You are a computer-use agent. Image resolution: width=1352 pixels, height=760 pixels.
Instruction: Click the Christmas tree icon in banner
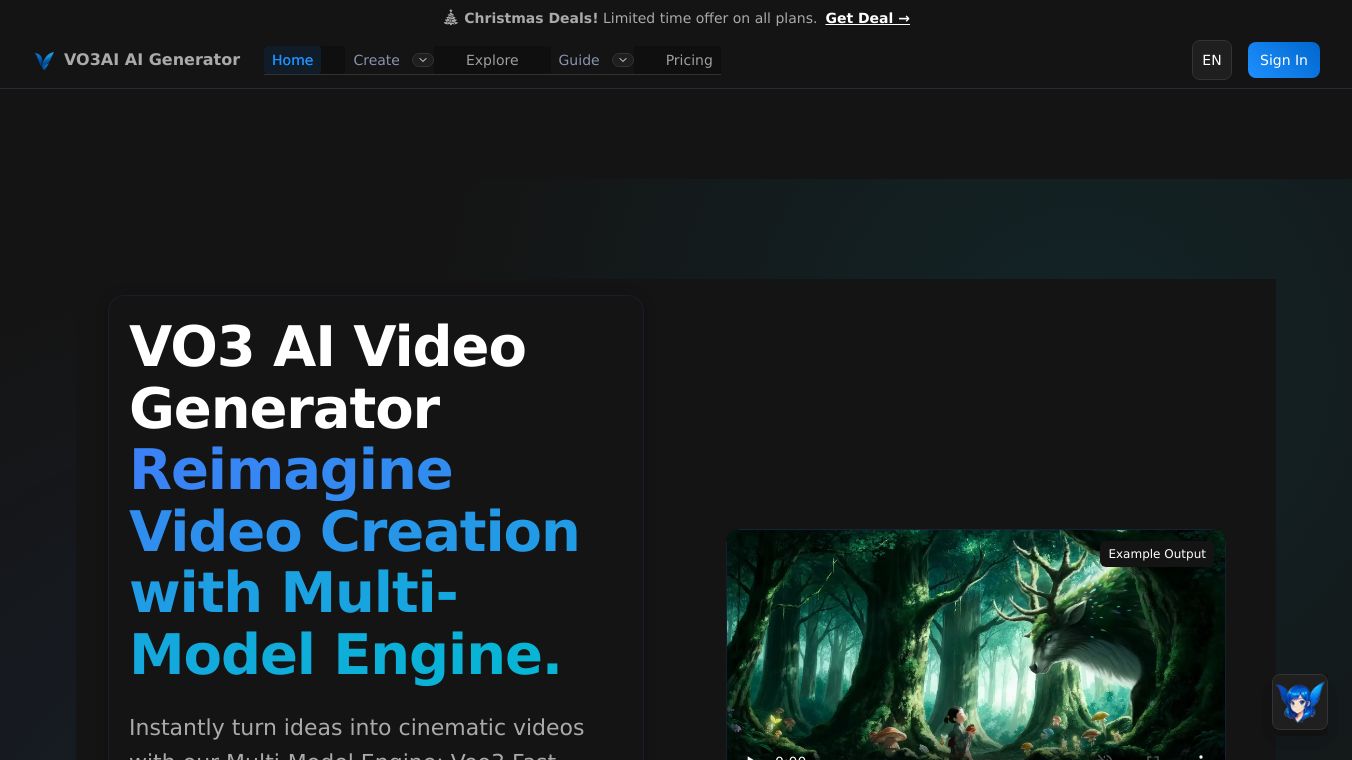[x=451, y=18]
